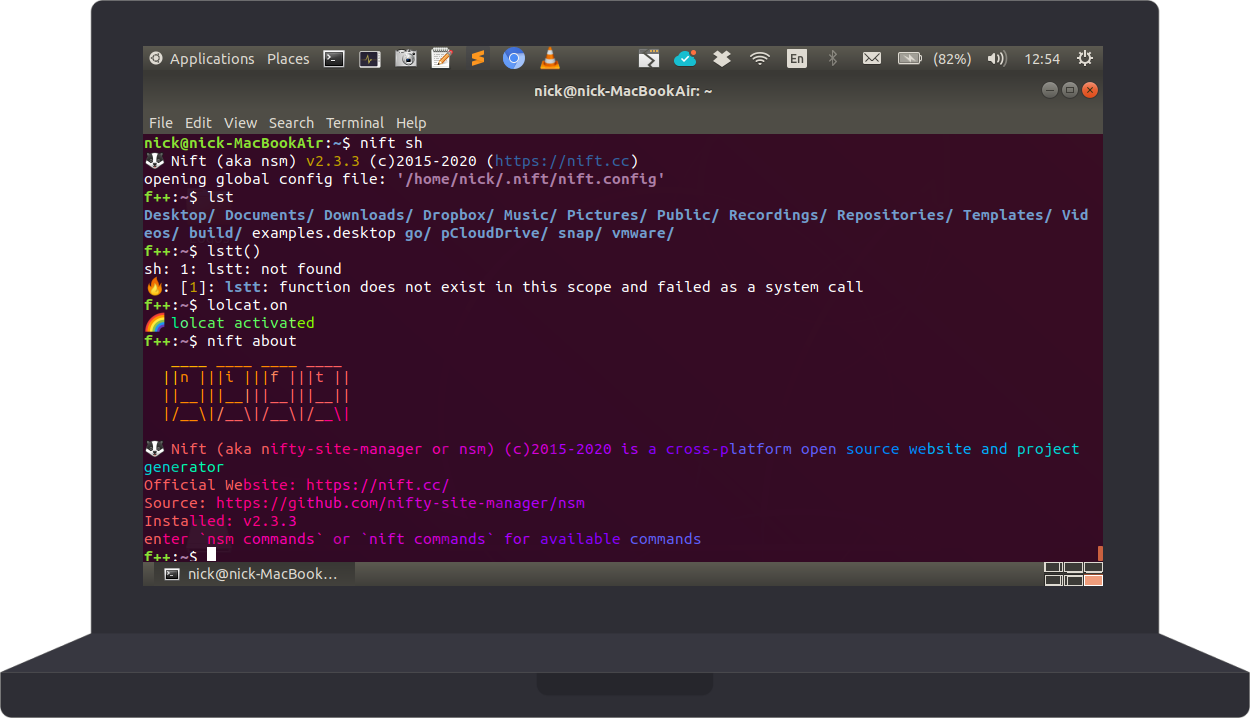Screen dimensions: 1250x718
Task: Click the Documents/ directory name
Action: point(270,215)
